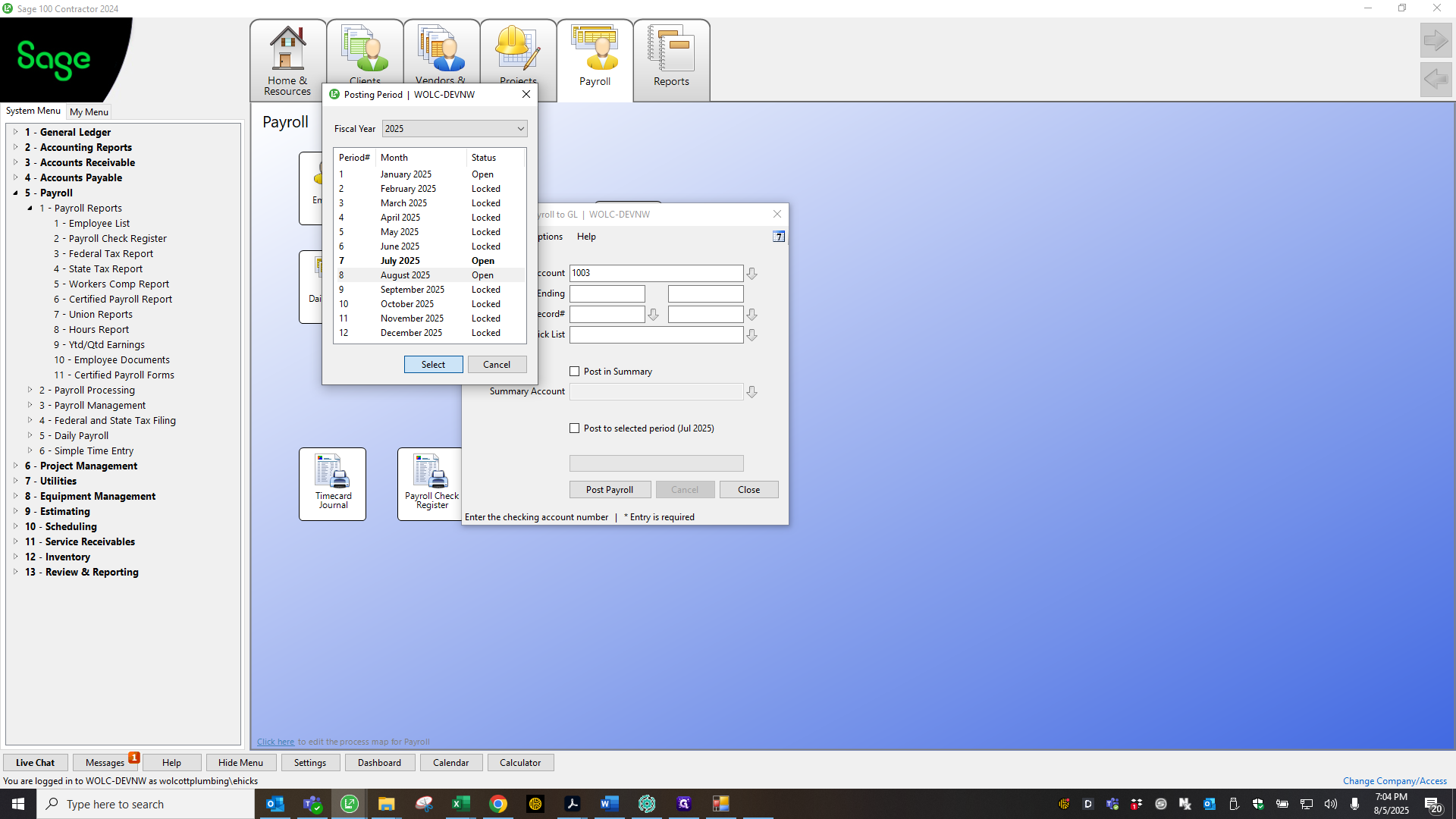Viewport: 1456px width, 819px height.
Task: Open the Payroll Check Register icon
Action: pyautogui.click(x=431, y=484)
